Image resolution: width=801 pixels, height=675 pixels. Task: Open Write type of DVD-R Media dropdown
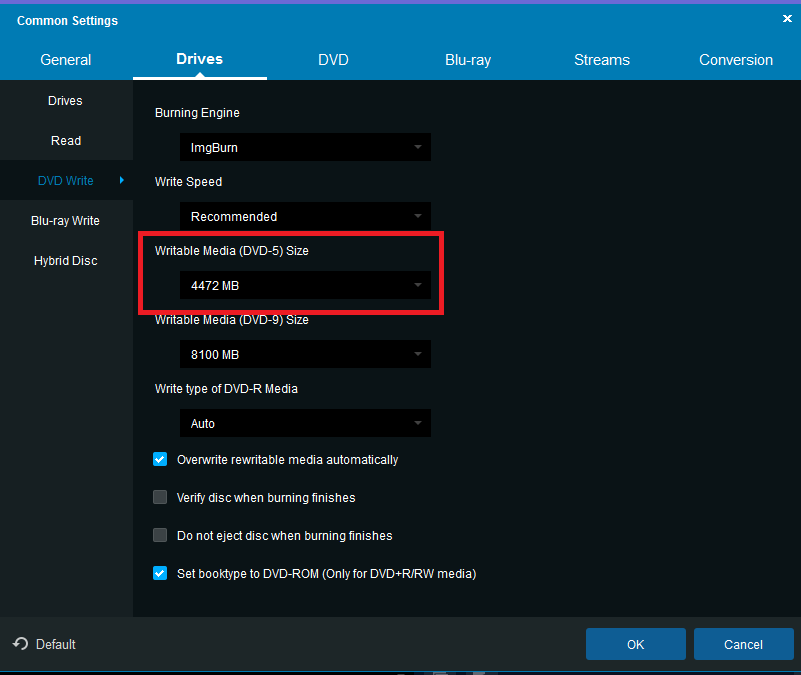click(305, 424)
